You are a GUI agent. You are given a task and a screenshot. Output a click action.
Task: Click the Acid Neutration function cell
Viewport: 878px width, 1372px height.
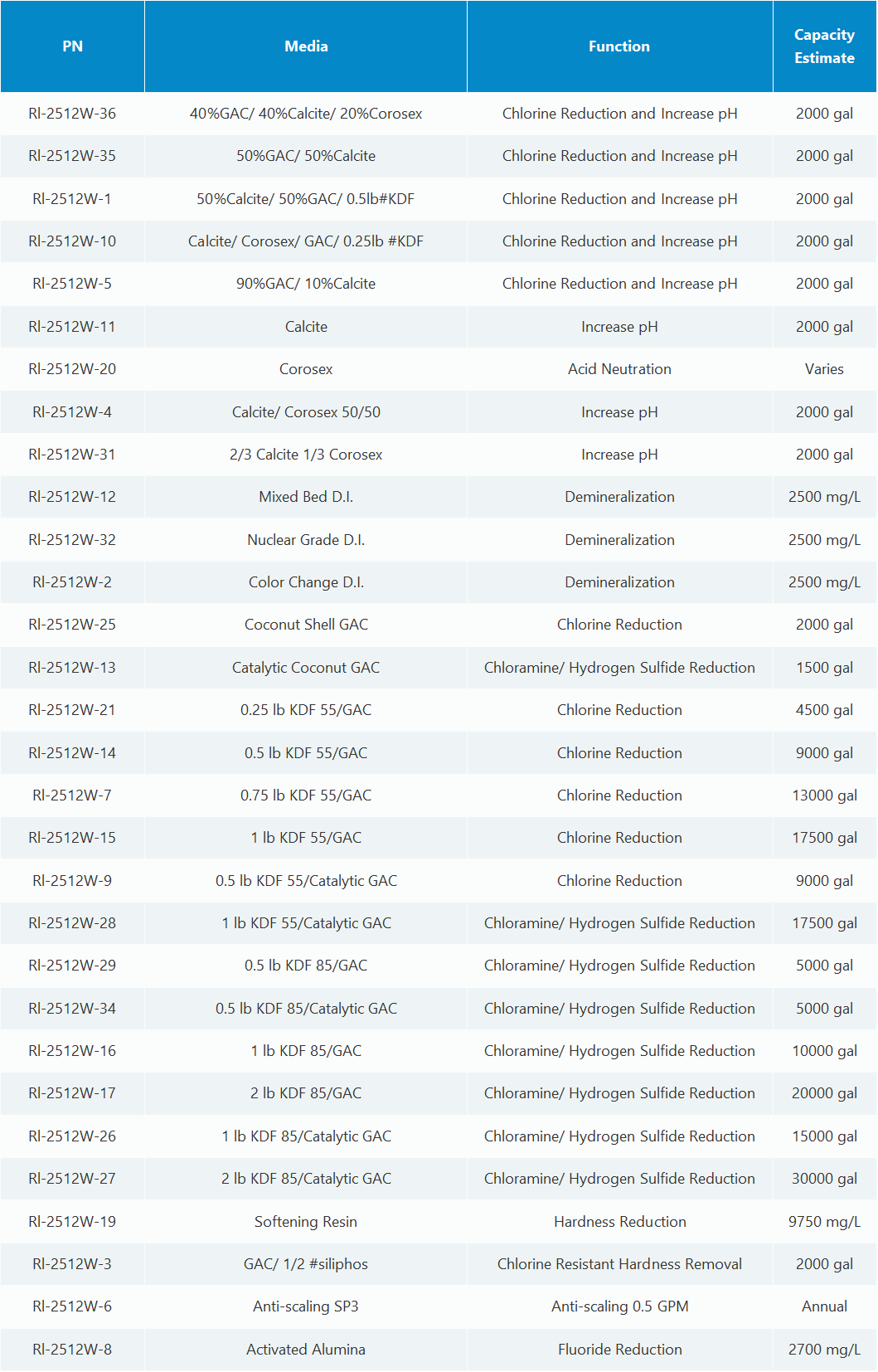[x=619, y=369]
